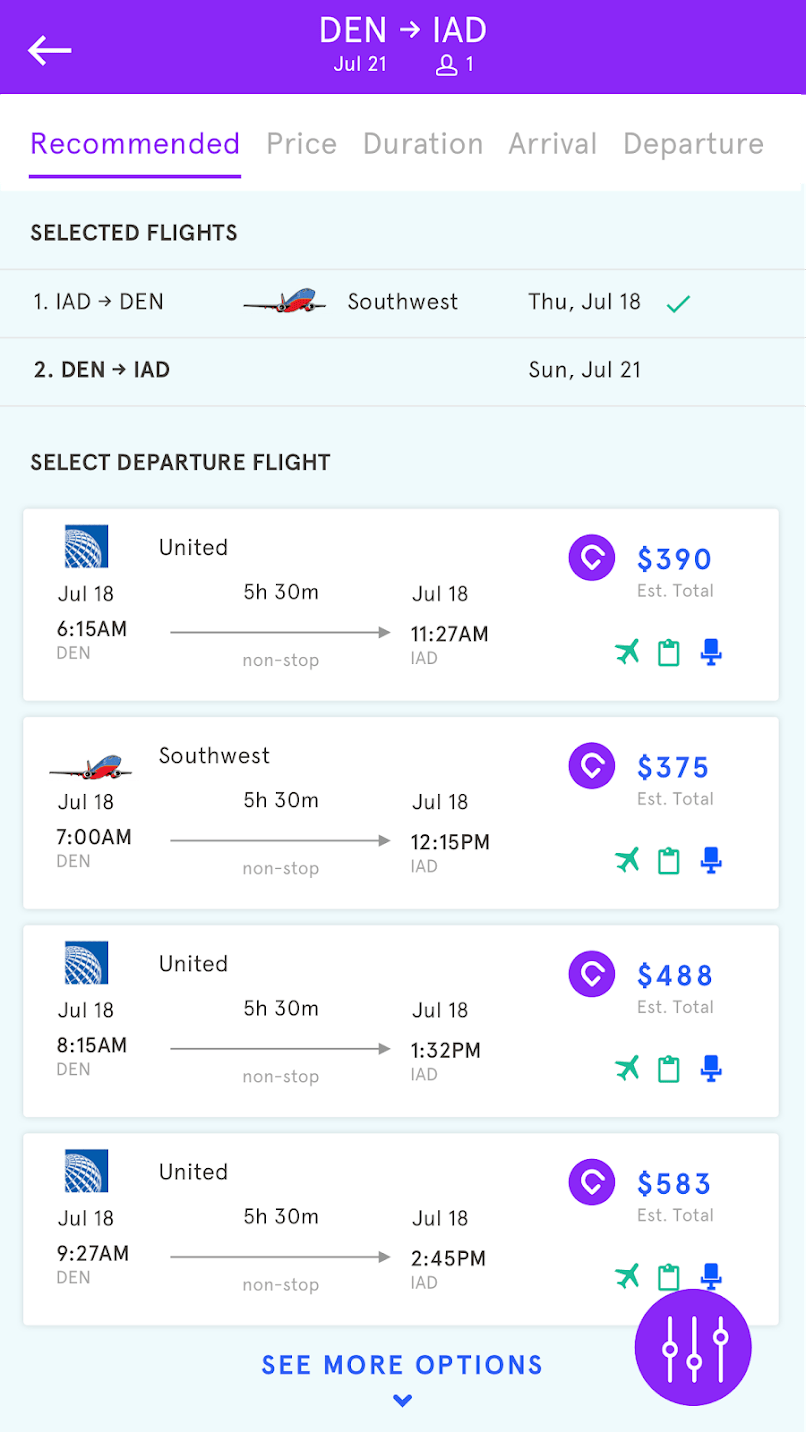This screenshot has width=806, height=1432.
Task: Tap seat icon on $488 United flight
Action: [x=711, y=1069]
